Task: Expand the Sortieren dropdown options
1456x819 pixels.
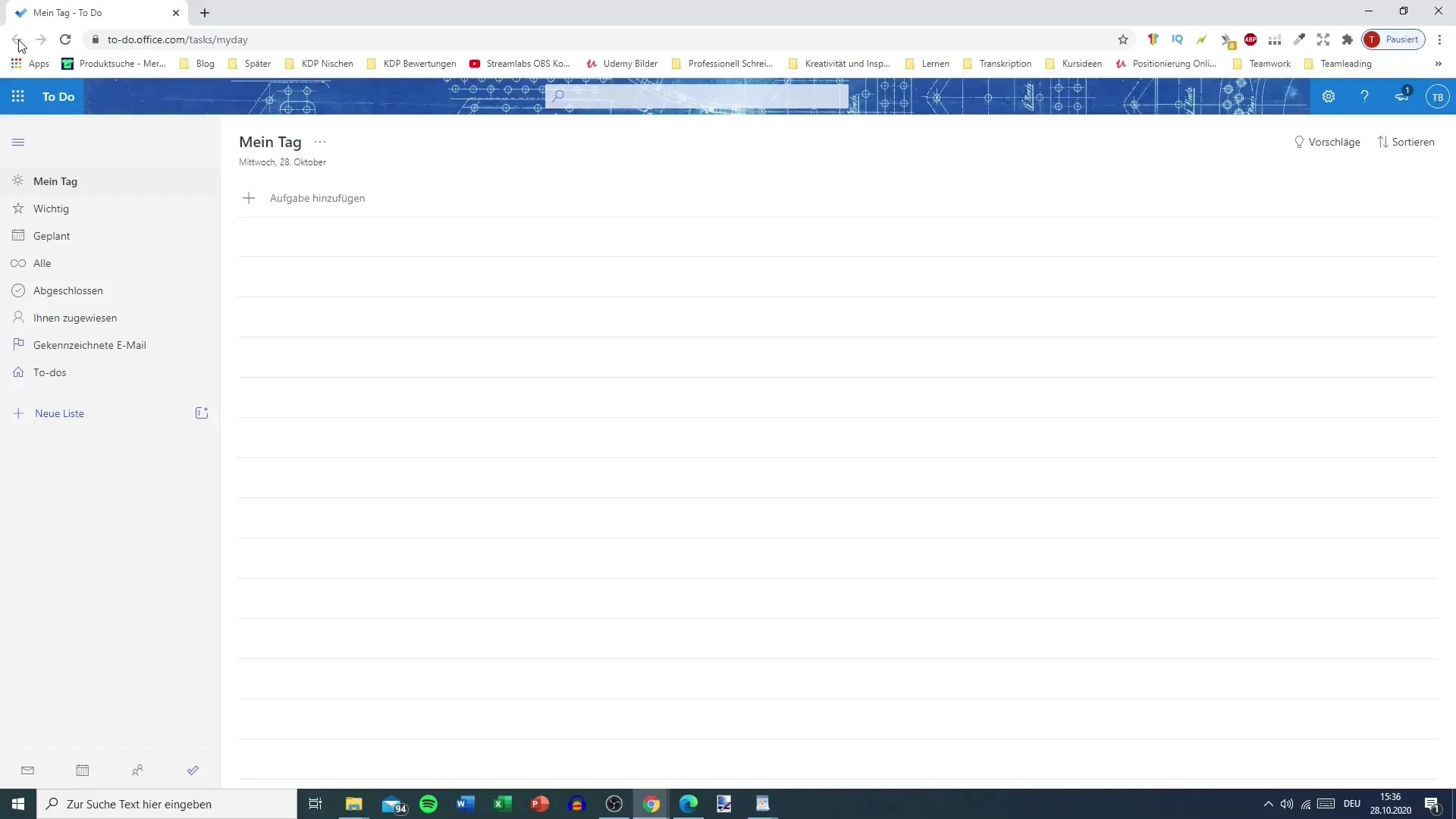Action: [1407, 141]
